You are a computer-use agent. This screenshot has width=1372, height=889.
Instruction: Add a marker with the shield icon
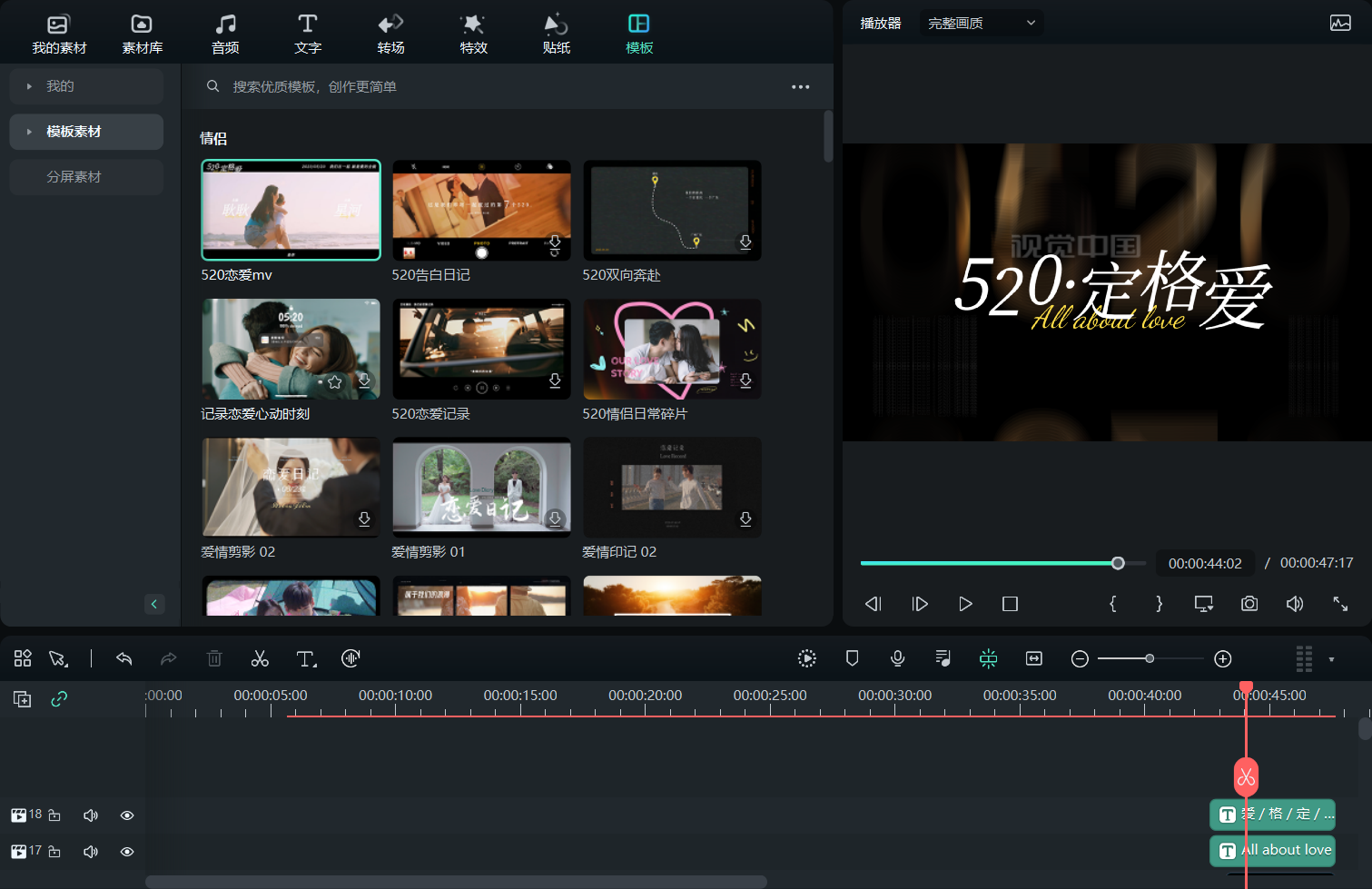[852, 658]
